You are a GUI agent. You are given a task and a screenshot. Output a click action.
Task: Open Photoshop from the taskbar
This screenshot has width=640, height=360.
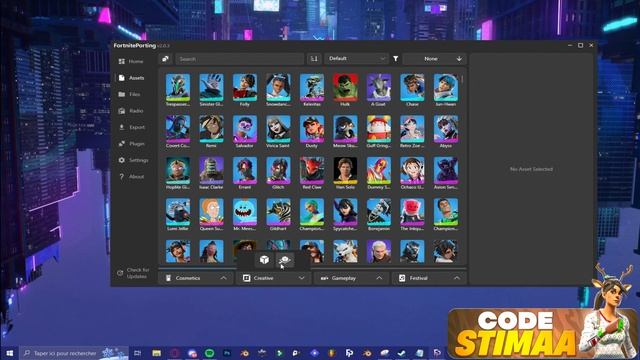227,353
